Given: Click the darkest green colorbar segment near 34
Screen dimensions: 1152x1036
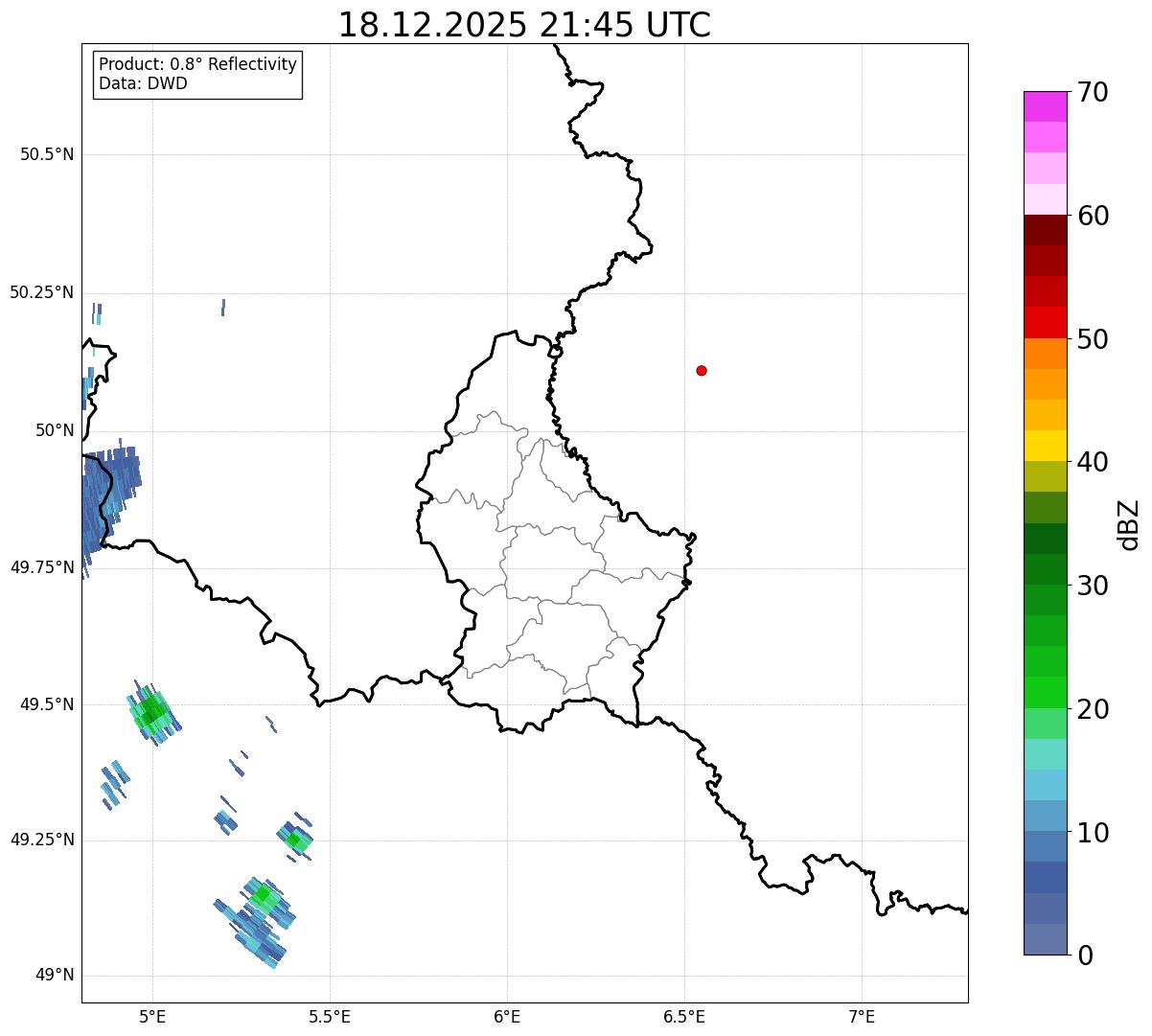Looking at the screenshot, I should coord(1045,539).
